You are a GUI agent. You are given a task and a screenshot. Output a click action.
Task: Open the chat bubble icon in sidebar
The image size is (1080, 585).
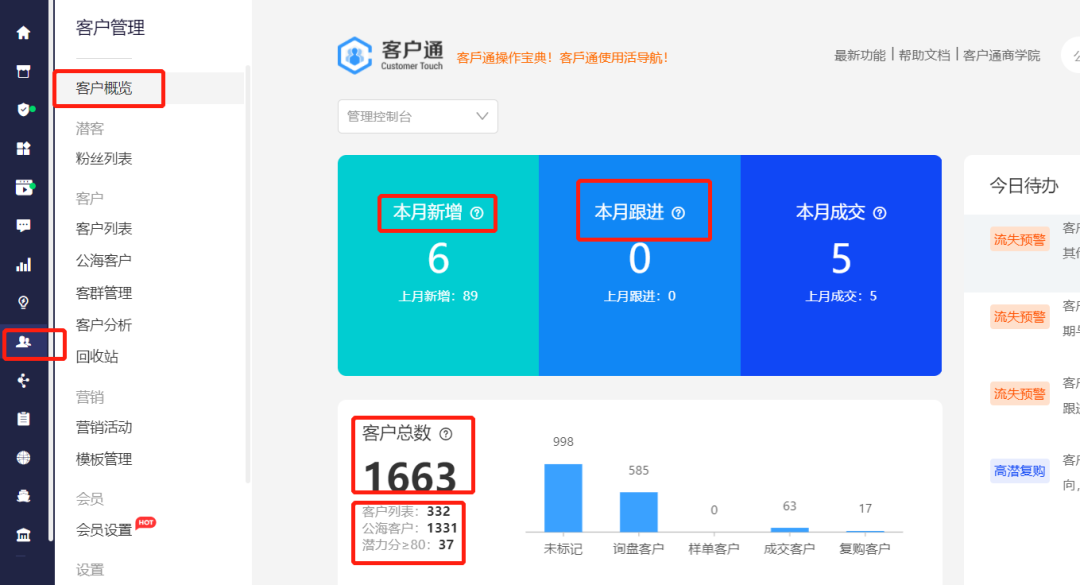point(22,226)
